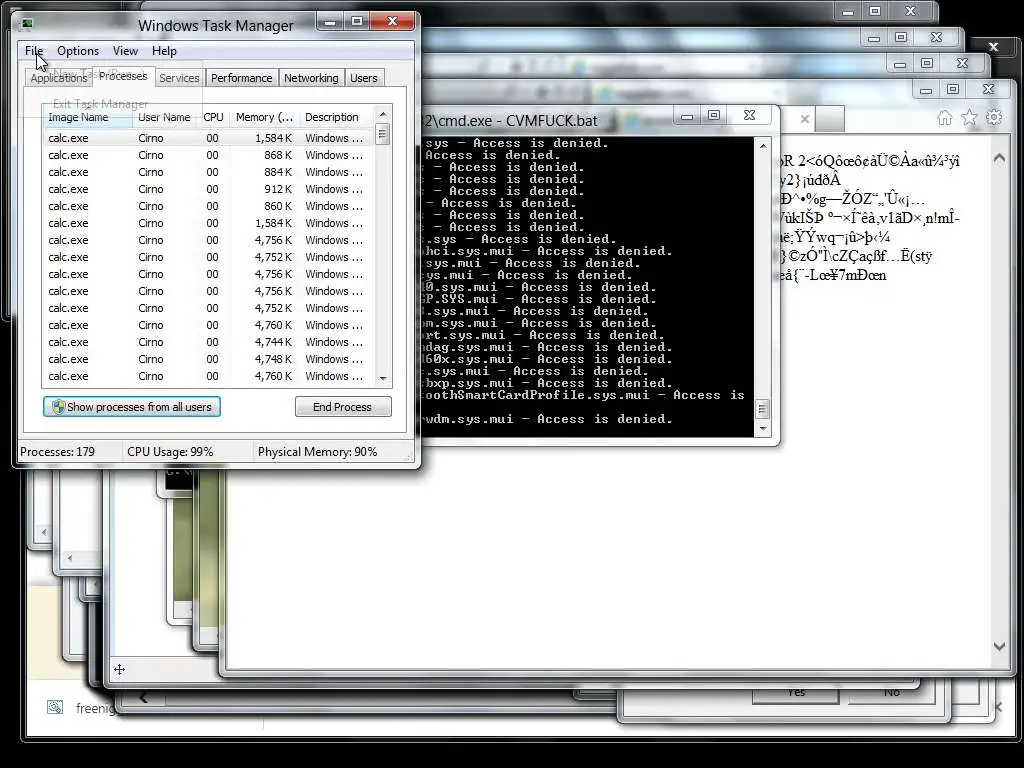
Task: Click Show processes from all users button
Action: [132, 407]
